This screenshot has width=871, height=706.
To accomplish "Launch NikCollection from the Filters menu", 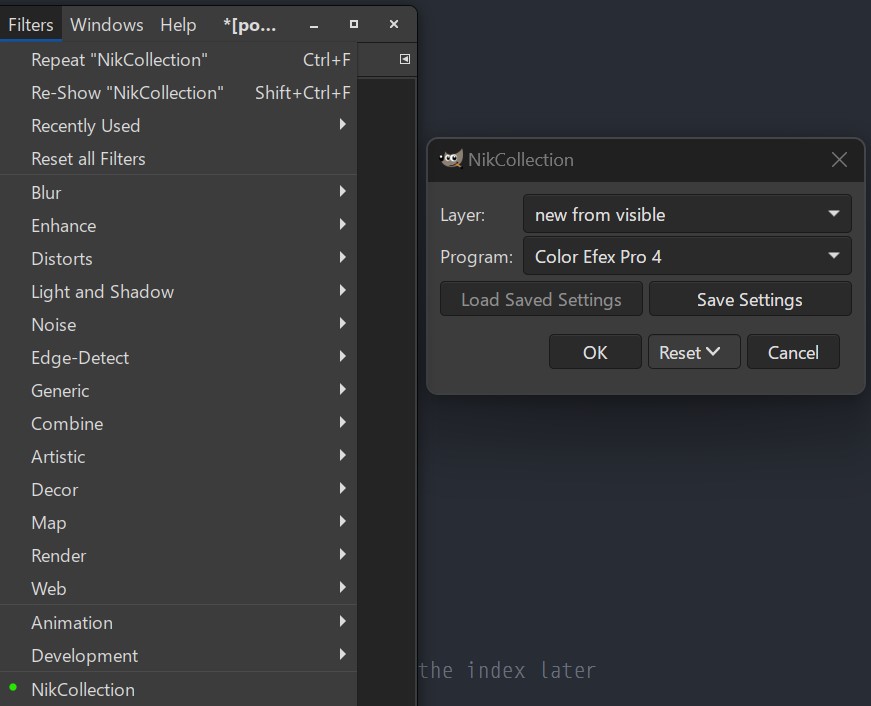I will tap(83, 689).
